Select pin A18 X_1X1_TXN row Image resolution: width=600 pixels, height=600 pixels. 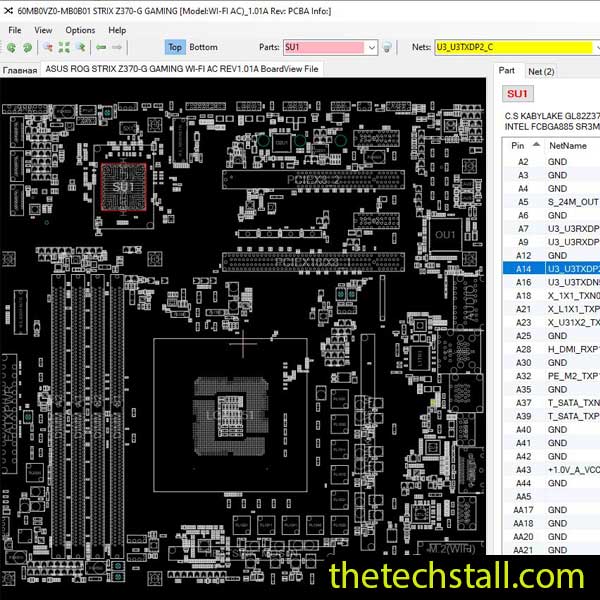pyautogui.click(x=551, y=296)
